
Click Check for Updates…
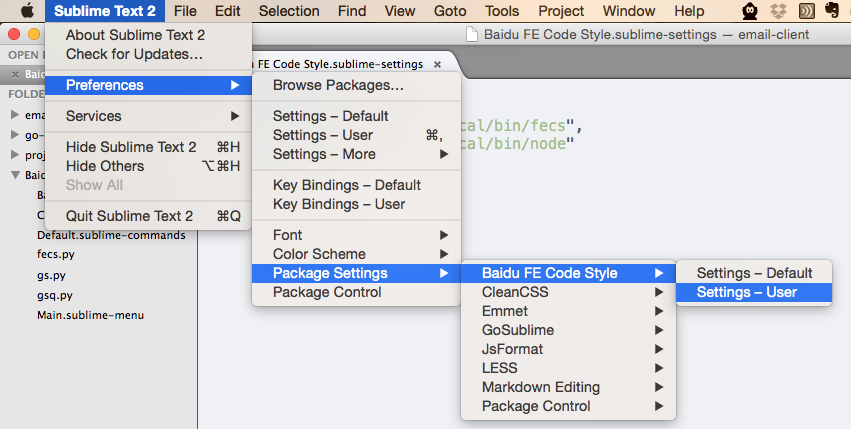[x=134, y=53]
